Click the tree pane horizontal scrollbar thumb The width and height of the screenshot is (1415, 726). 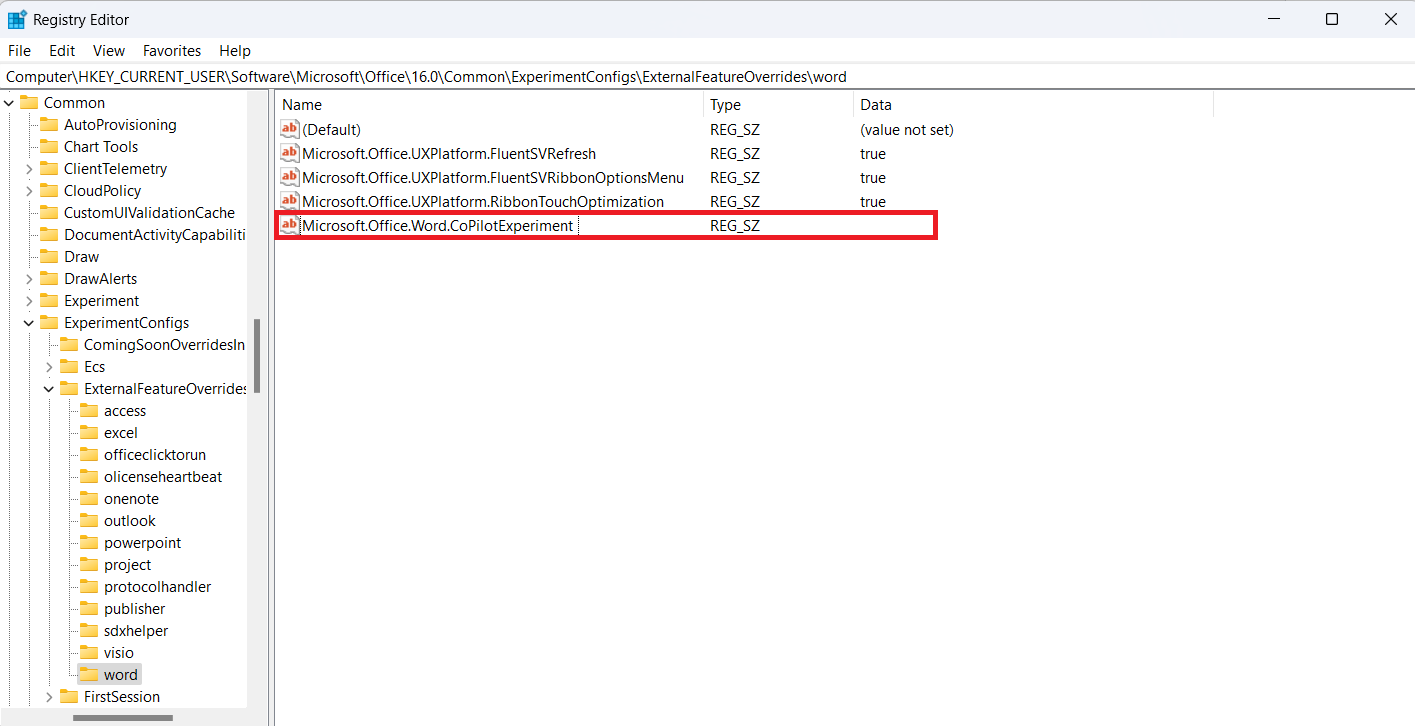click(x=123, y=717)
